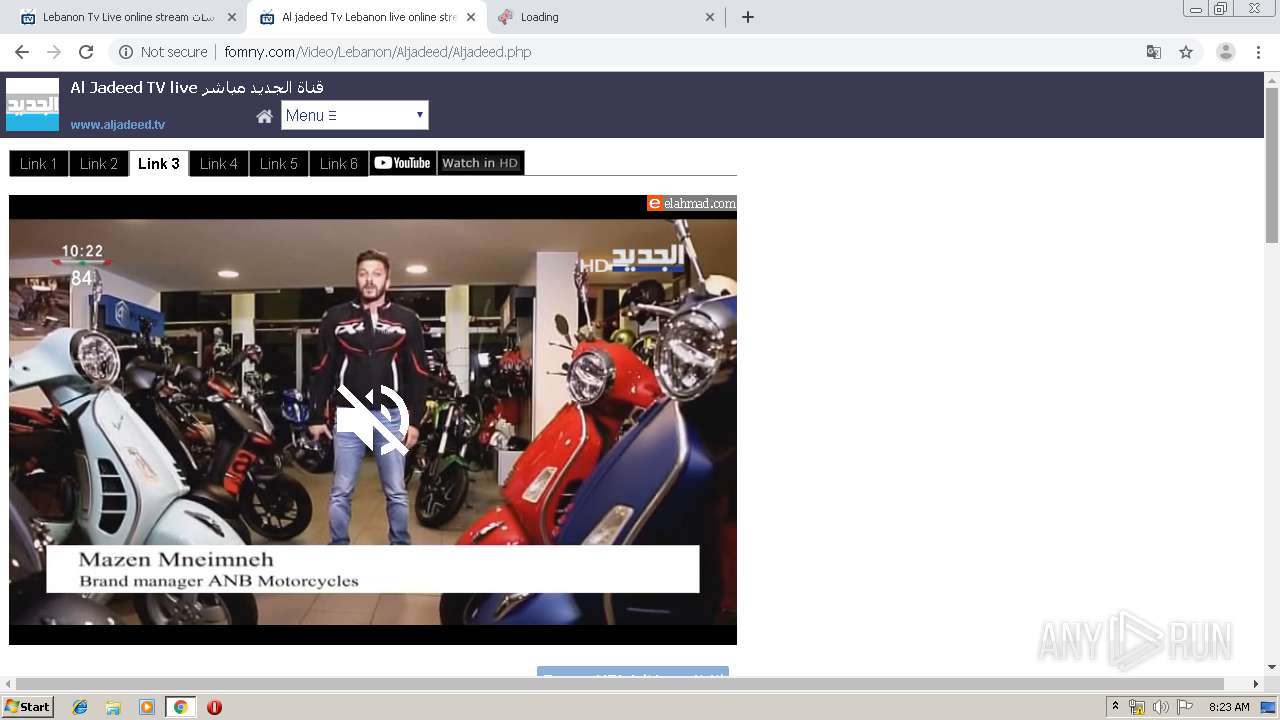Click the horizontal scrollbar right arrow
This screenshot has height=720, width=1280.
pos(1257,684)
